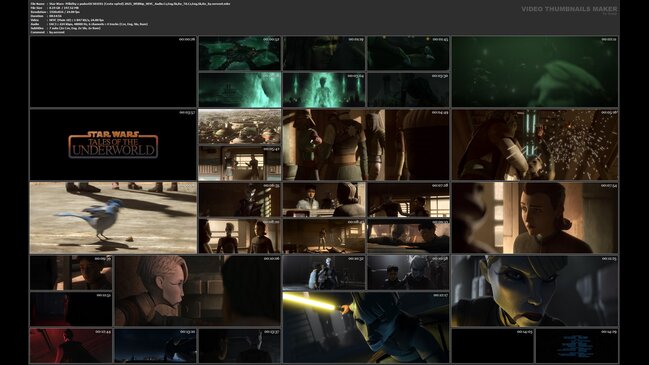Open the Star Wars Tales of the Underworld title thumbnail
The image size is (649, 365).
(x=113, y=145)
